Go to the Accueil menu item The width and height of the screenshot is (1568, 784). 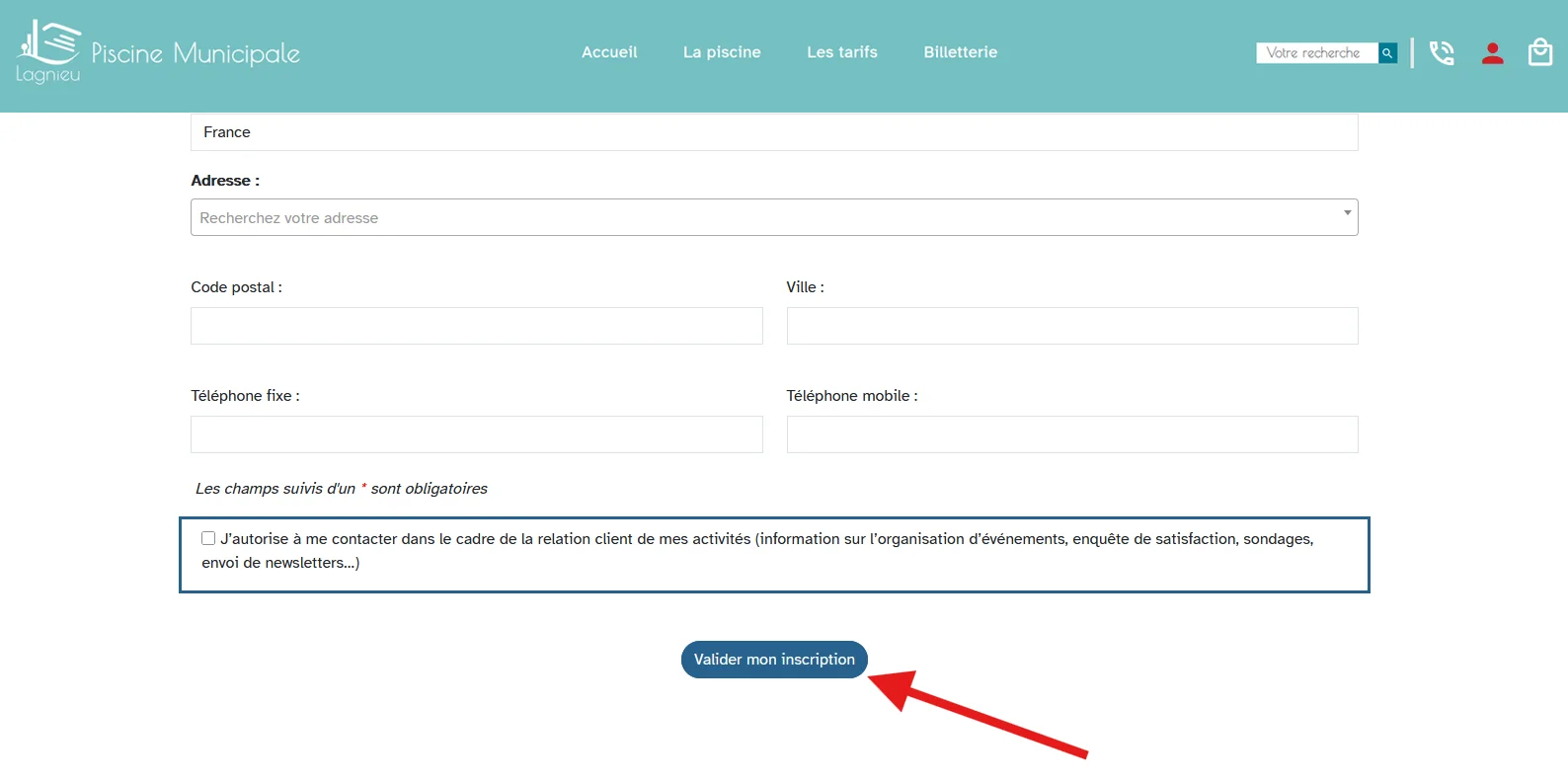(x=609, y=52)
